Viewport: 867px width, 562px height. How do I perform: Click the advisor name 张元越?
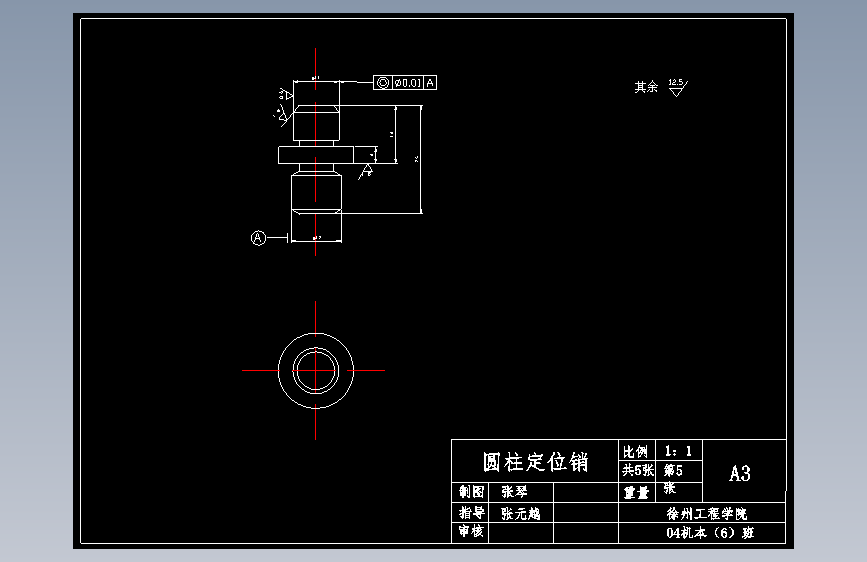[x=520, y=513]
